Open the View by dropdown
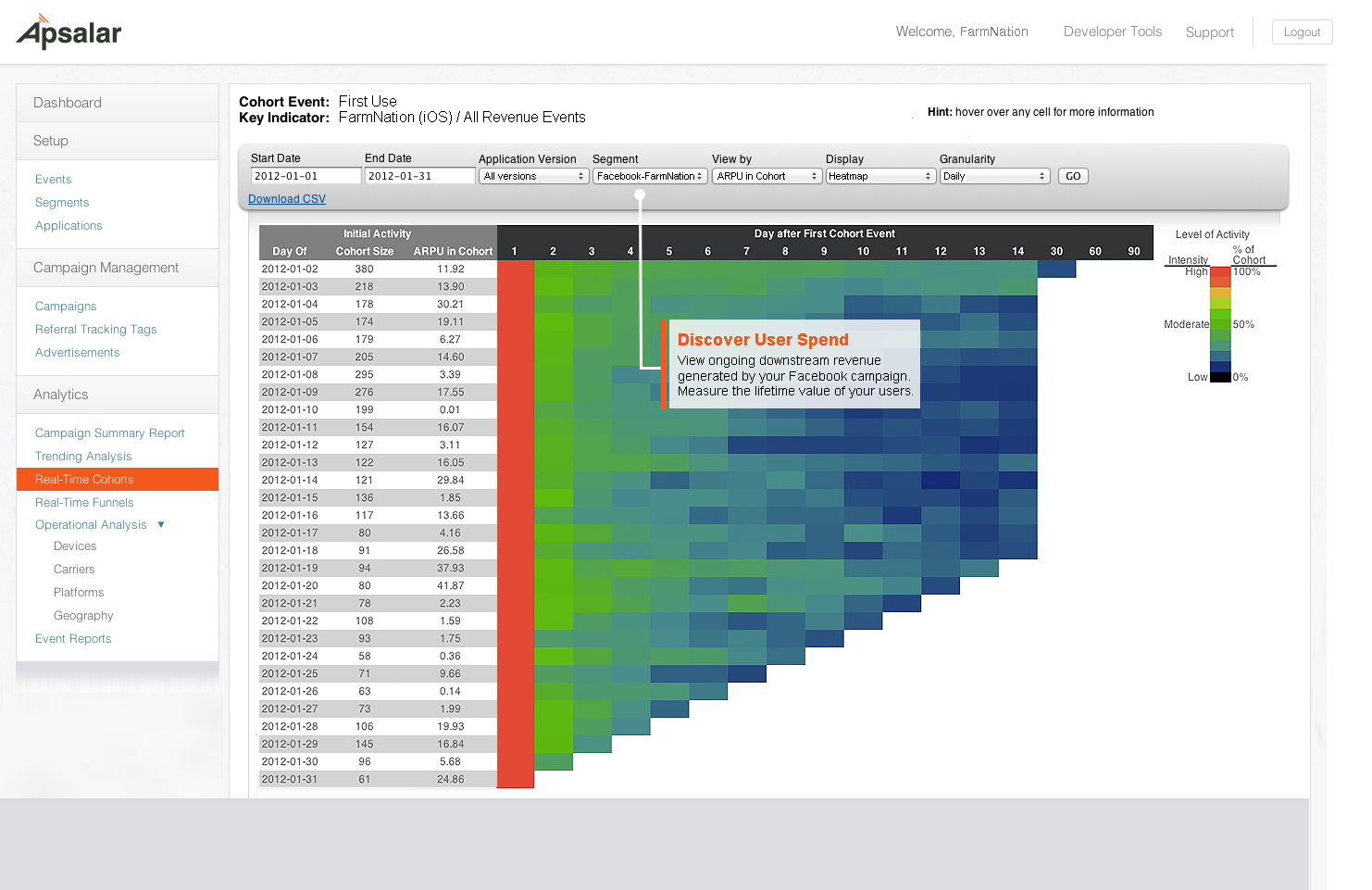This screenshot has width=1372, height=890. click(767, 176)
